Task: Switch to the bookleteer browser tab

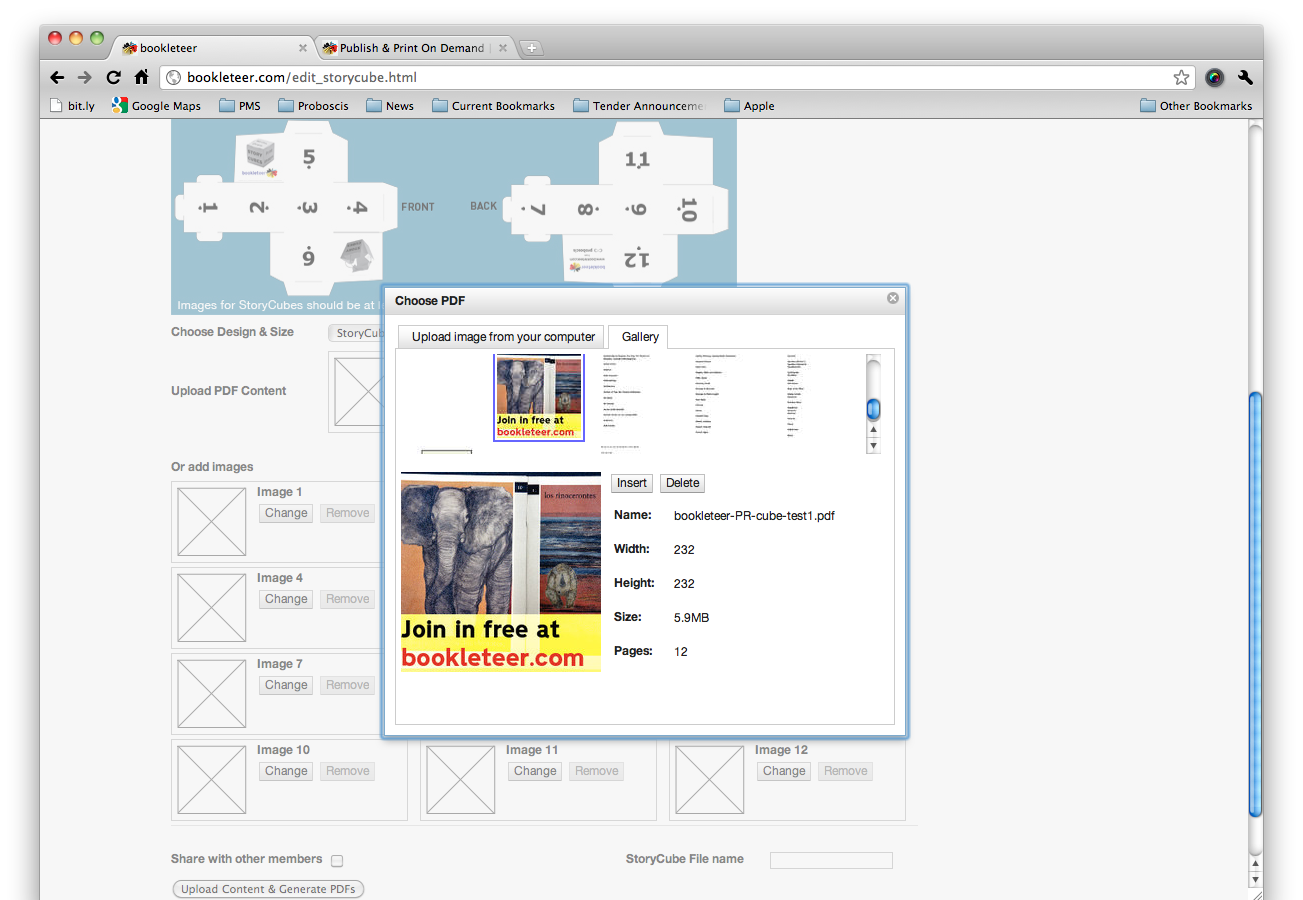Action: [215, 48]
